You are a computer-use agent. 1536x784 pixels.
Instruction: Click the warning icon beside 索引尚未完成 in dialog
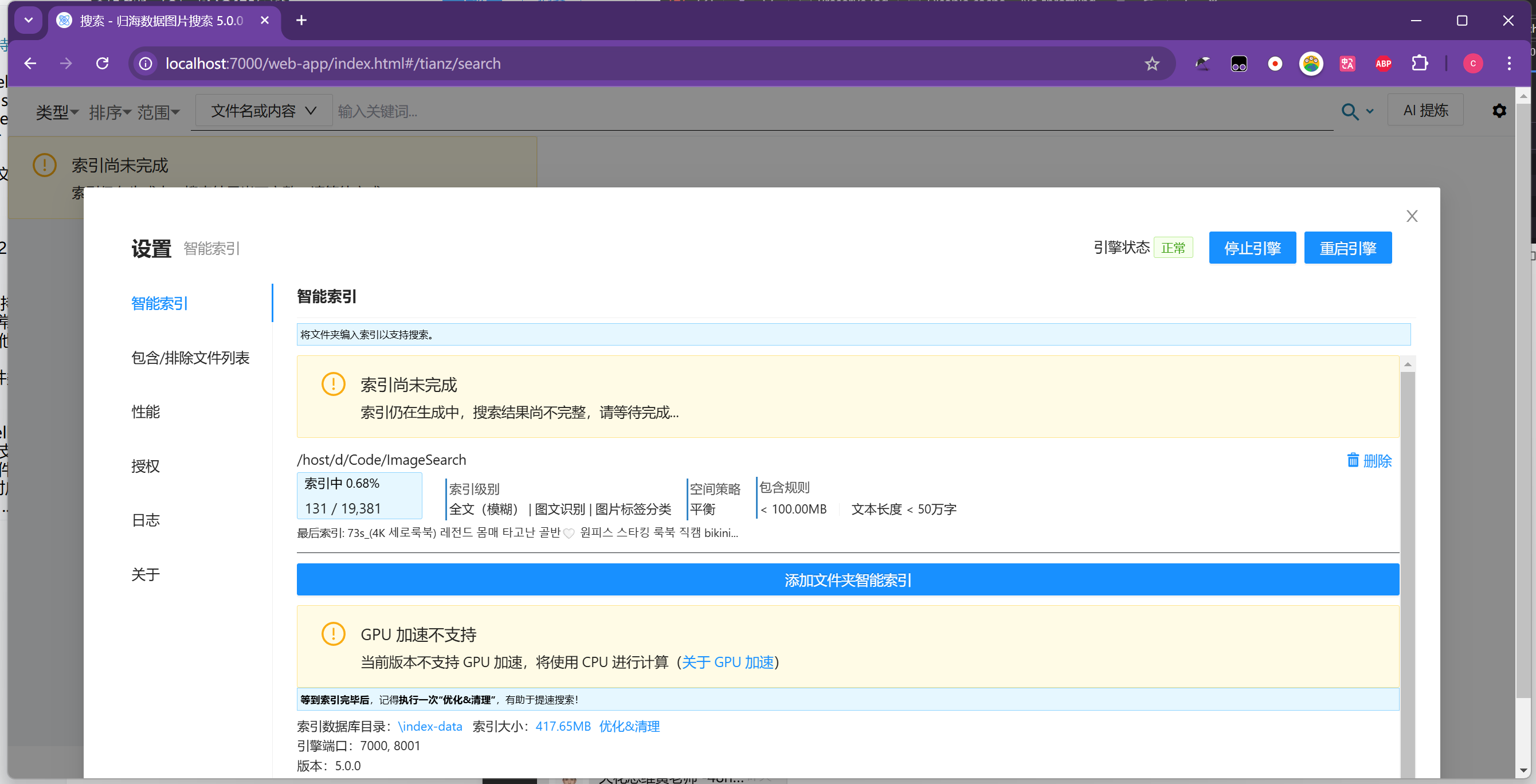[334, 384]
